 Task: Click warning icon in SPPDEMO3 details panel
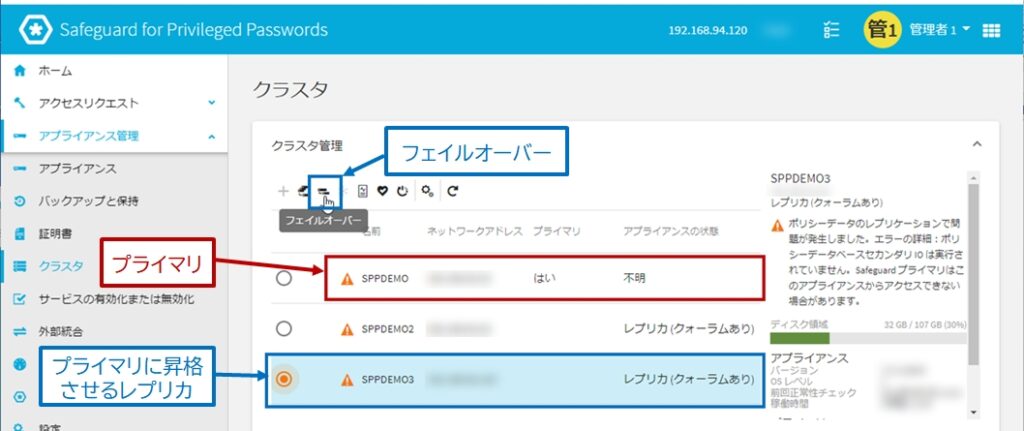point(777,226)
